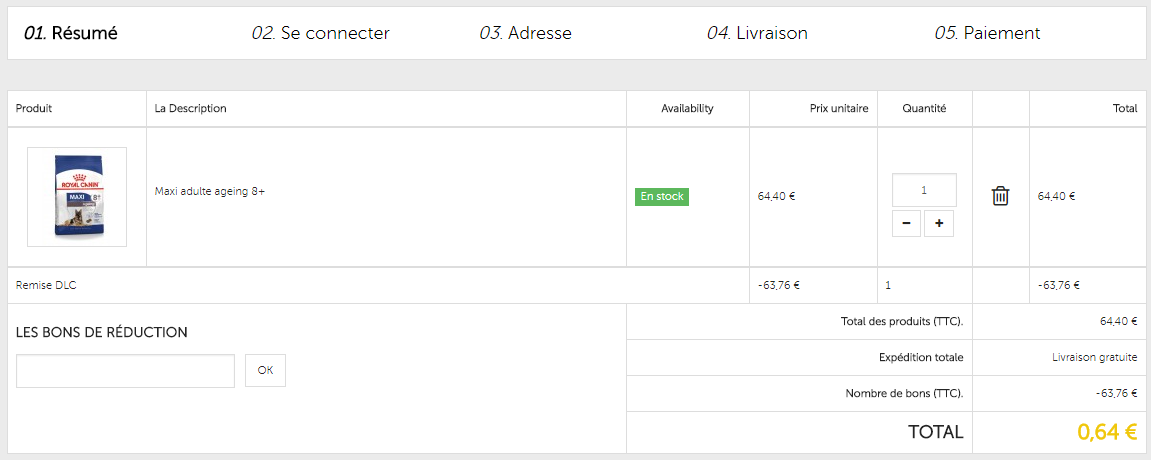Screen dimensions: 1151x460
Task: Go to the 03. Adresse step
Action: (x=525, y=33)
